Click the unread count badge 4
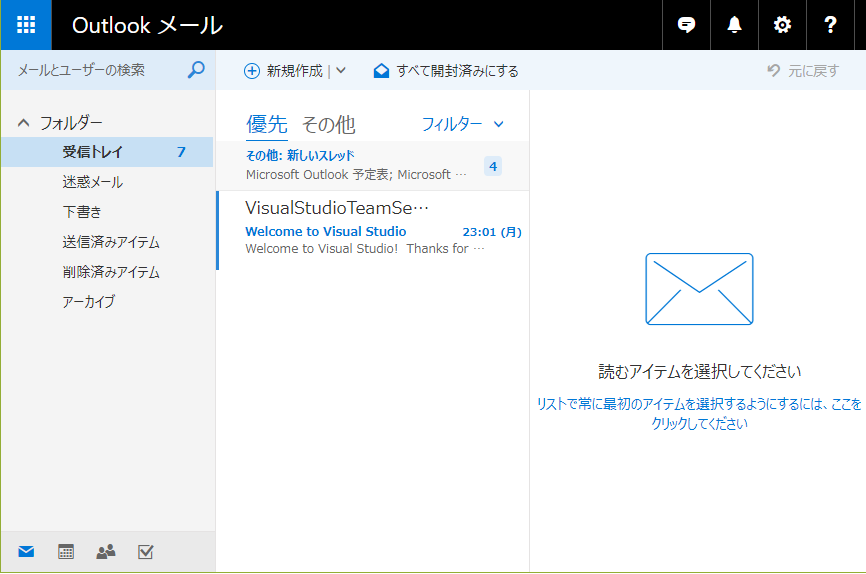The width and height of the screenshot is (866, 574). click(x=493, y=166)
